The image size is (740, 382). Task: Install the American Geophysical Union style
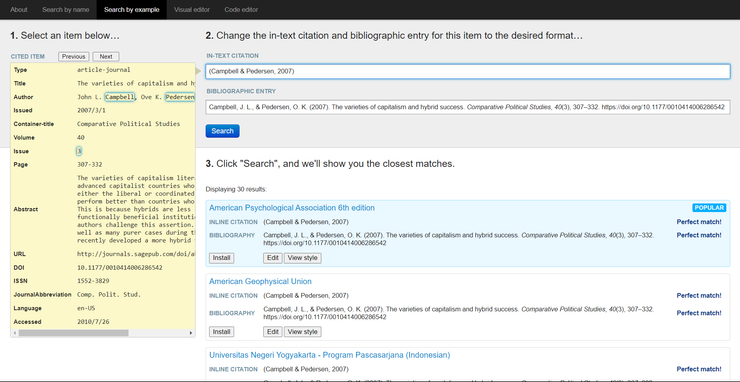point(221,332)
